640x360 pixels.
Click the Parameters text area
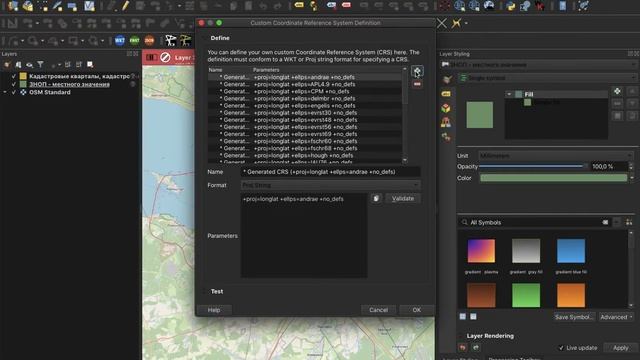pyautogui.click(x=304, y=236)
